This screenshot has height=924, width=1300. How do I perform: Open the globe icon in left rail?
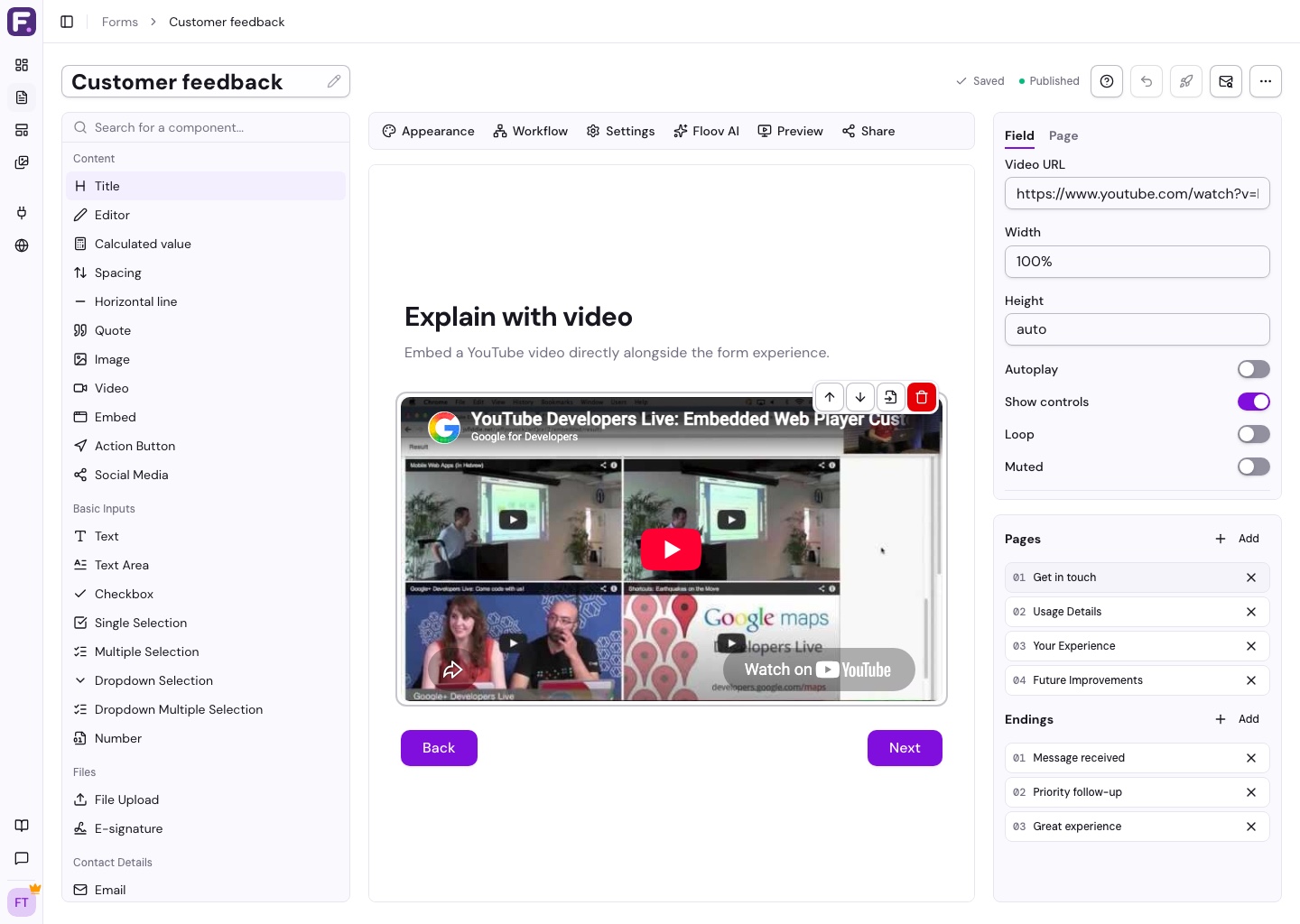(22, 245)
